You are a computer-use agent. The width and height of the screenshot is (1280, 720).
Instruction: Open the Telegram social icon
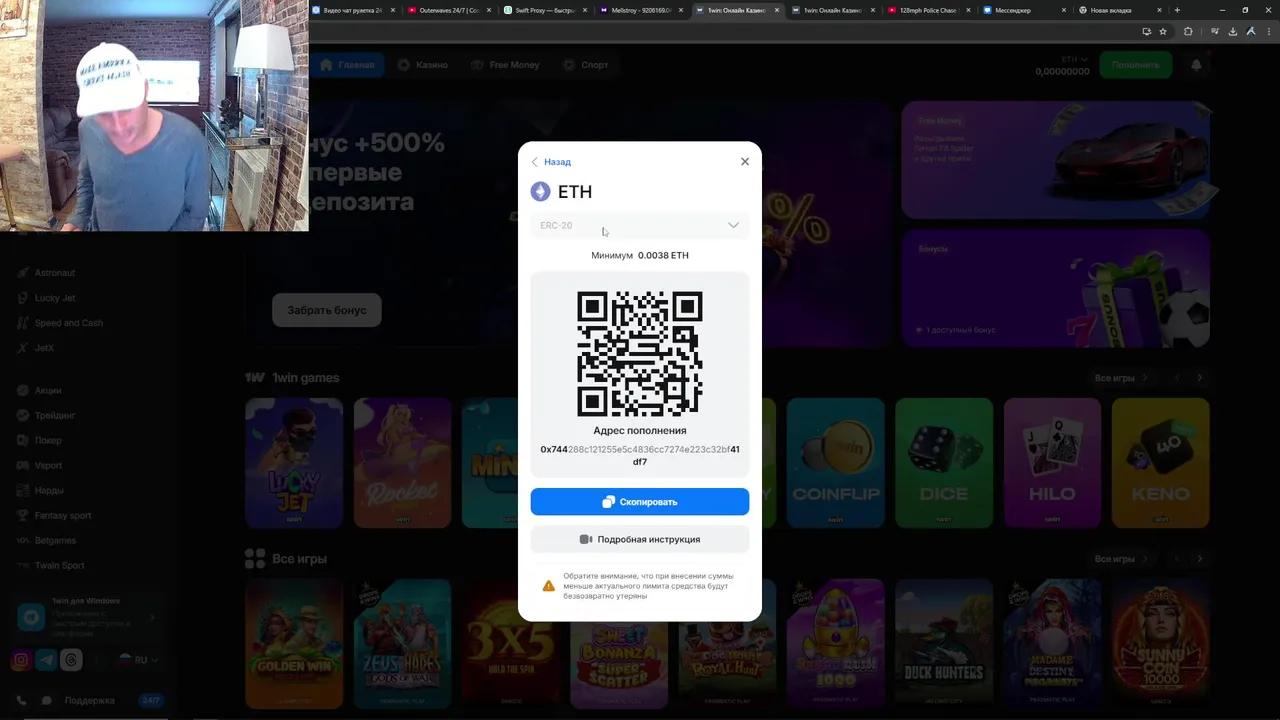pos(46,660)
